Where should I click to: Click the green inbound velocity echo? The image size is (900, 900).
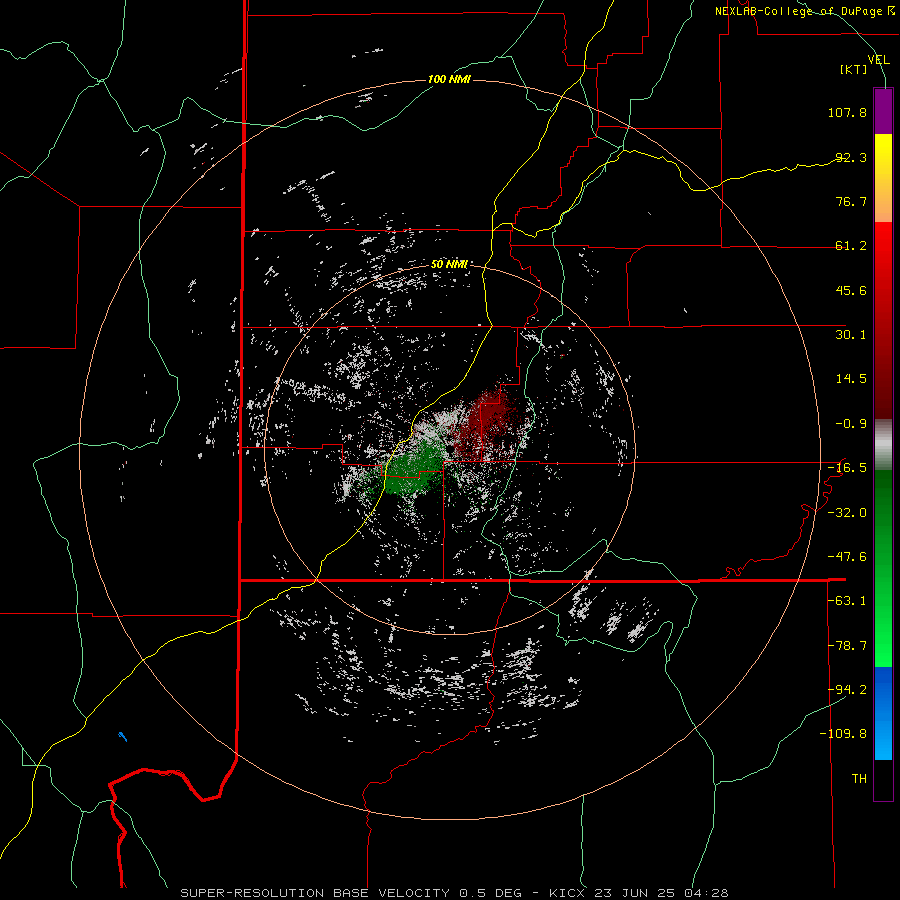[414, 468]
